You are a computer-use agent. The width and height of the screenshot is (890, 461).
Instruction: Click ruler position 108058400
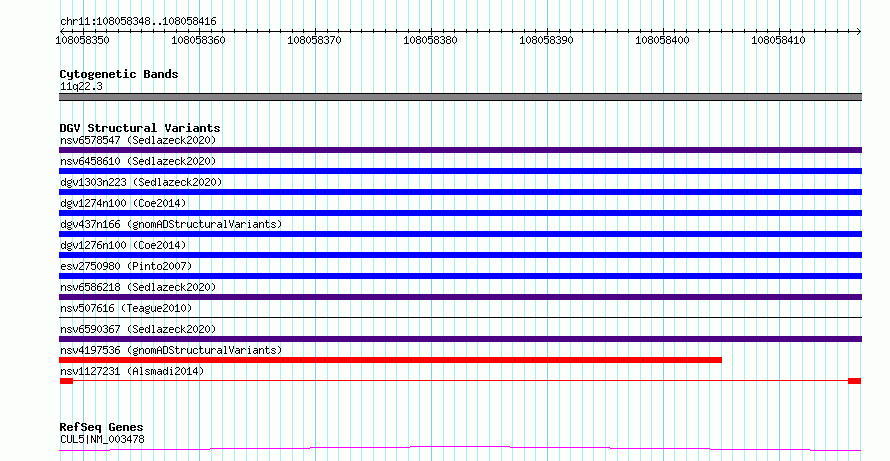click(662, 40)
